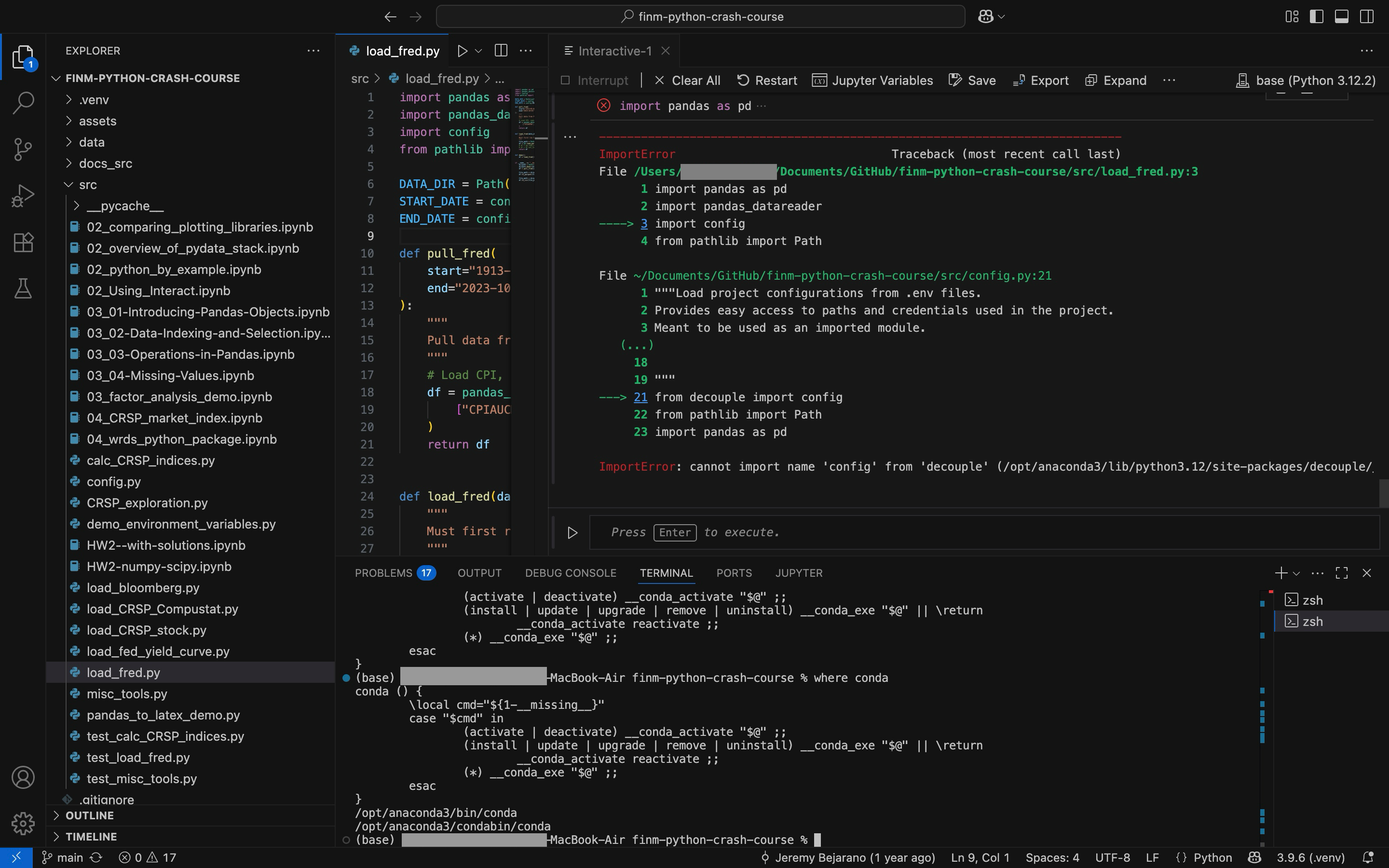1389x868 pixels.
Task: Split the load_fred.py editor to the right
Action: click(x=501, y=51)
